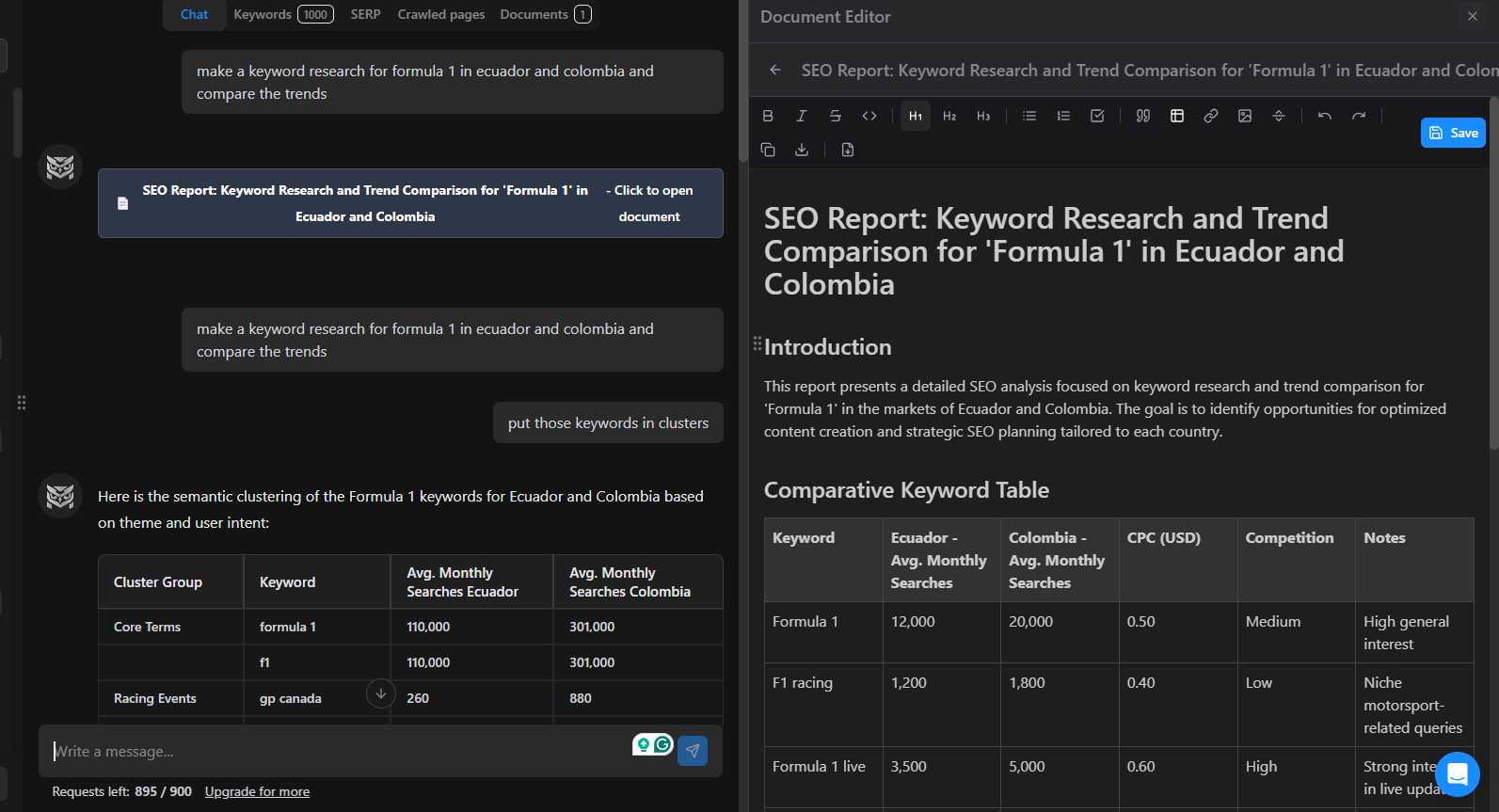
Task: Select the 'Medium' competition cell
Action: (1296, 632)
